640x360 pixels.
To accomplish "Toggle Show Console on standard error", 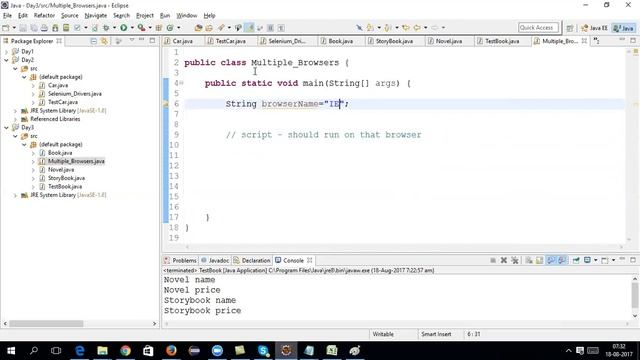I will [562, 260].
